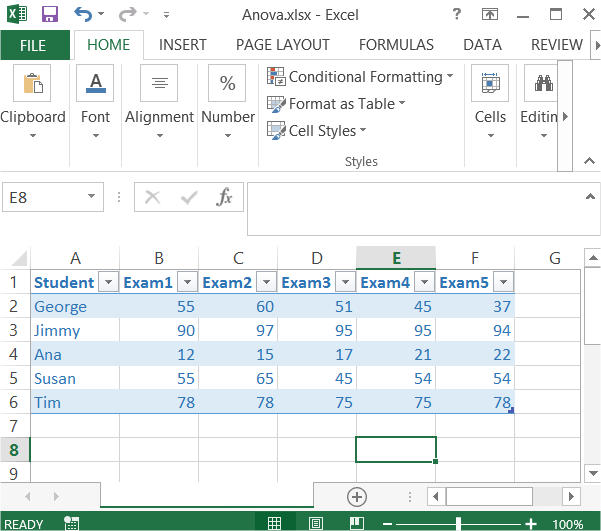
Task: Open the Undo history dropdown arrow
Action: [x=101, y=14]
